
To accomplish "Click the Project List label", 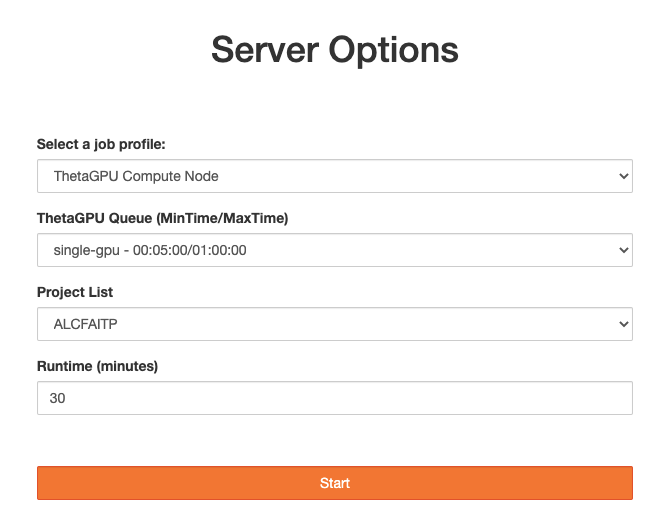I will click(x=75, y=292).
